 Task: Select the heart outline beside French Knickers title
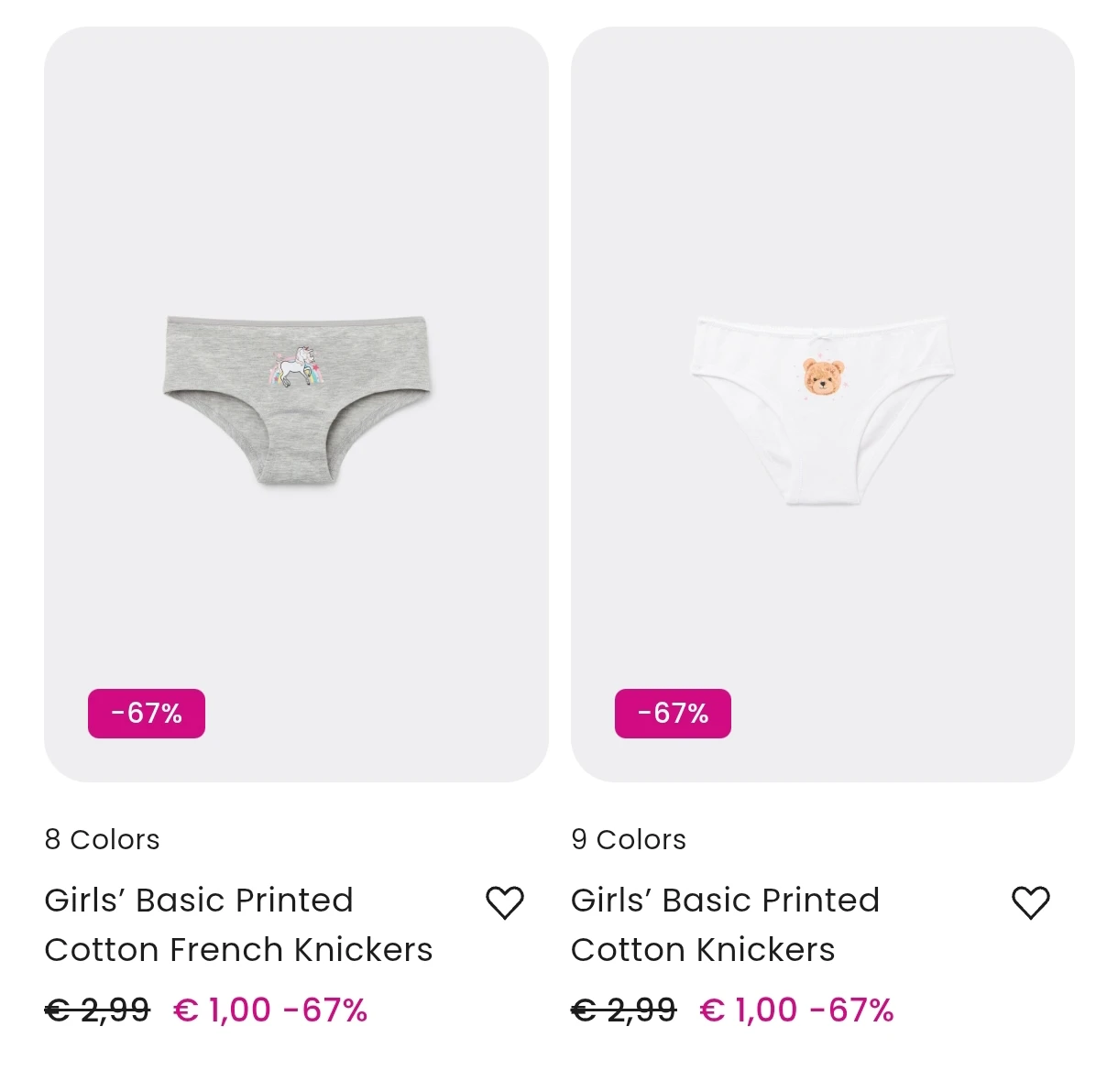point(505,901)
